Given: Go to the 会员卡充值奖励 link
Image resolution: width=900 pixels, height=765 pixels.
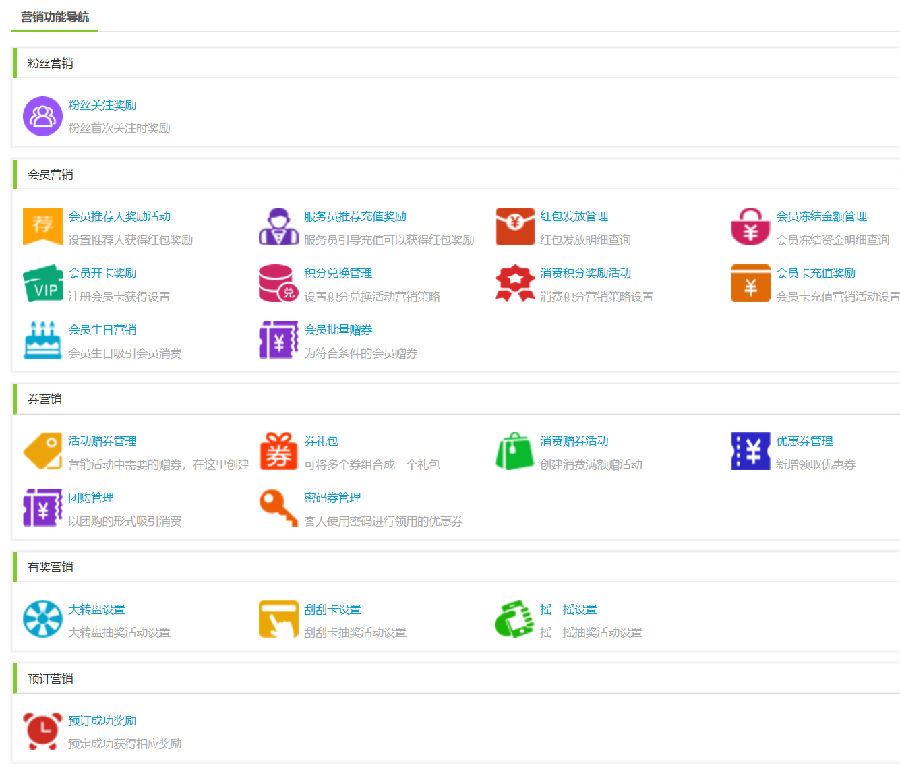Looking at the screenshot, I should point(816,273).
